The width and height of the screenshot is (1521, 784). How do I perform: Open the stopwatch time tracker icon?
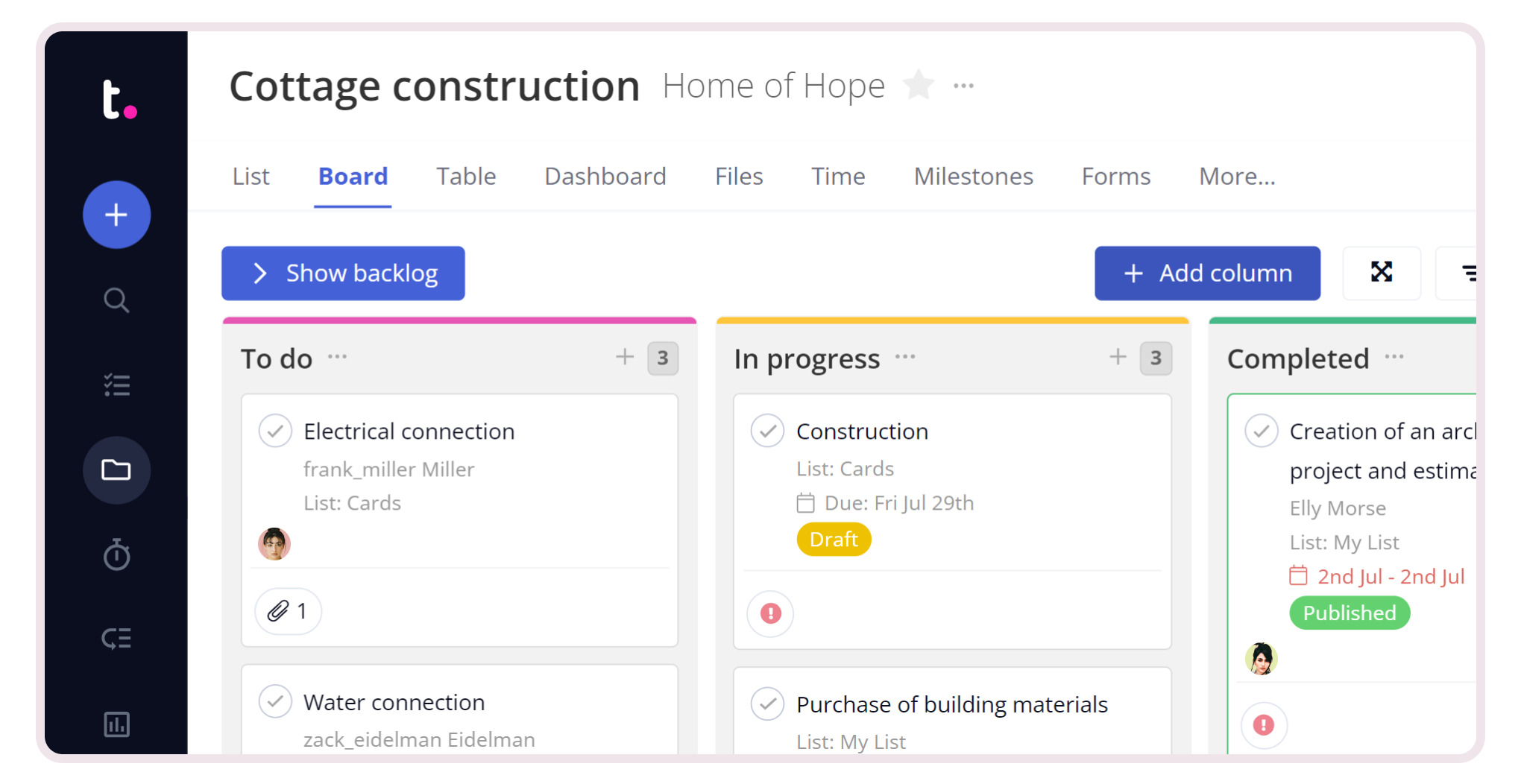[x=116, y=555]
